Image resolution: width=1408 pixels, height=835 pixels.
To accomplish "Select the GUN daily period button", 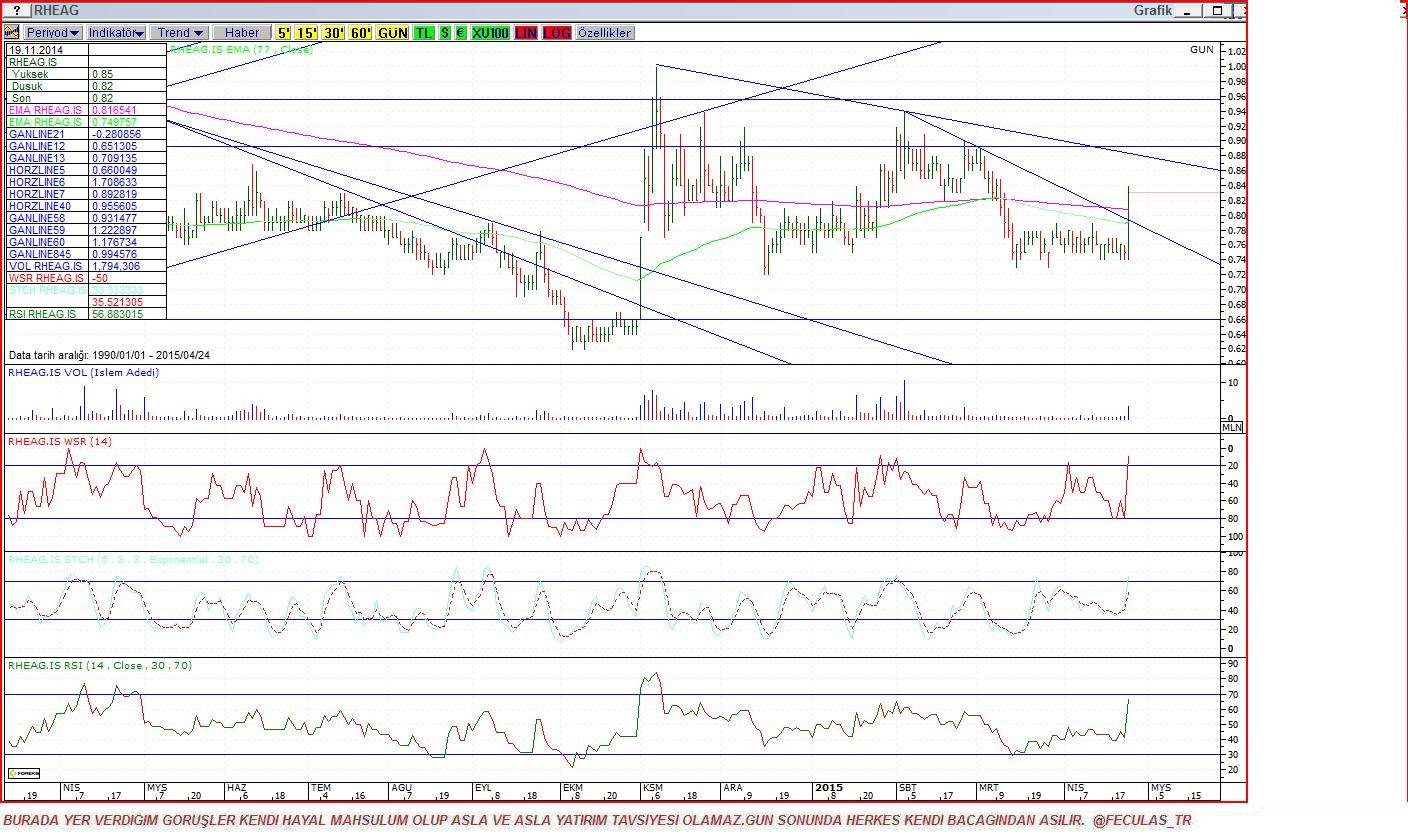I will (x=393, y=33).
